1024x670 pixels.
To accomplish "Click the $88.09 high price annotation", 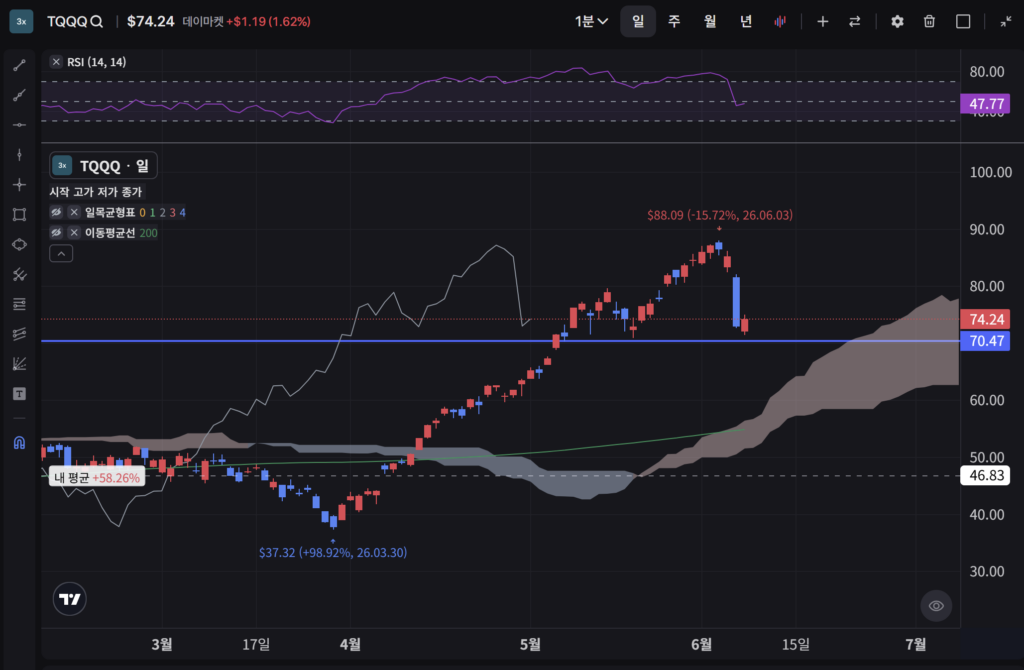I will pos(720,215).
